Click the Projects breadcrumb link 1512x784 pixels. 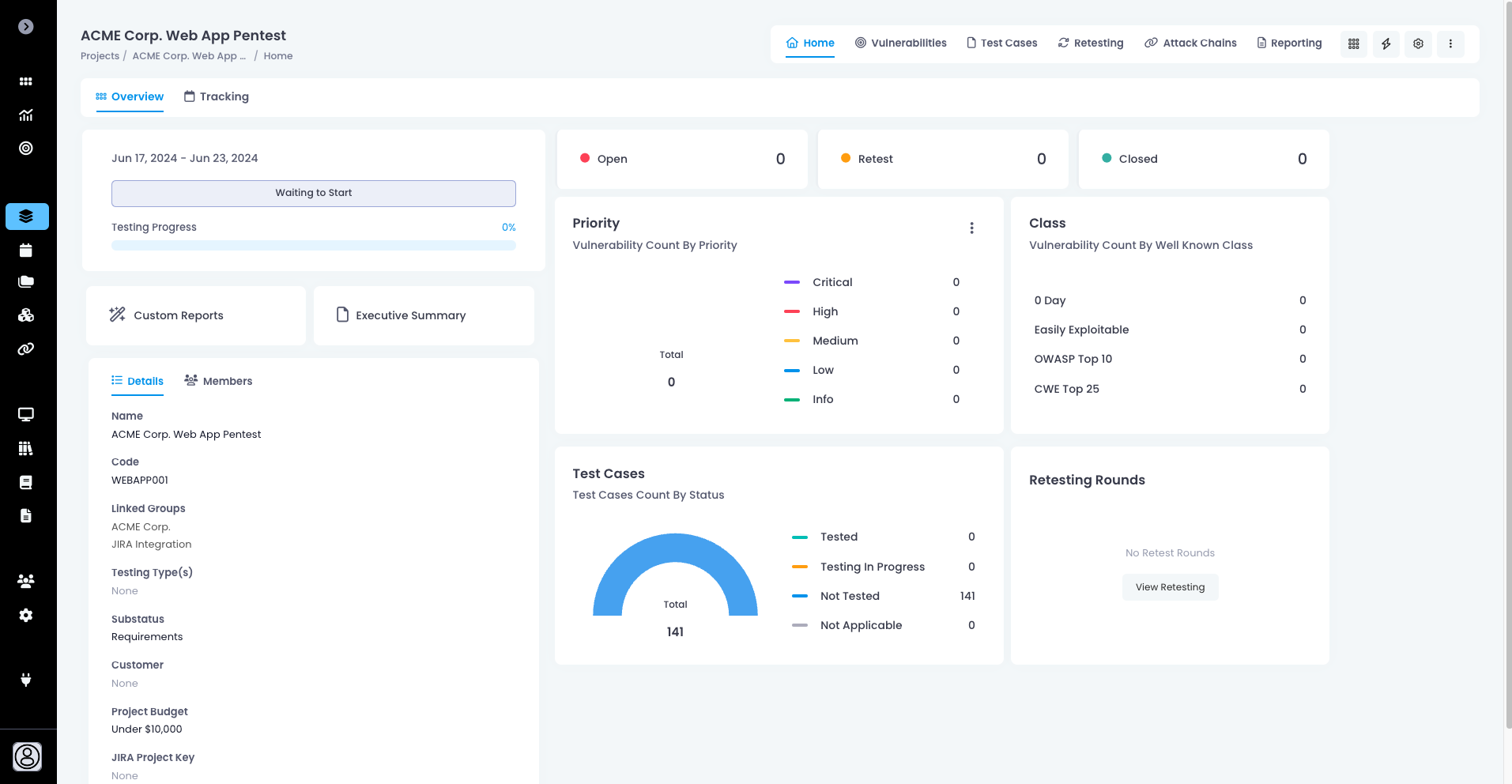point(100,56)
